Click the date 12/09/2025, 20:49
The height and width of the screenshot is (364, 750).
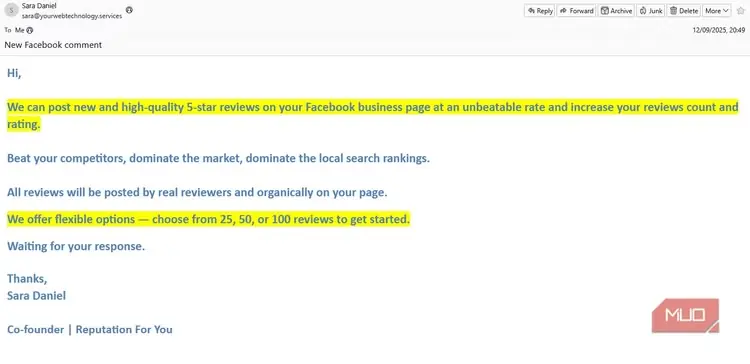[718, 30]
